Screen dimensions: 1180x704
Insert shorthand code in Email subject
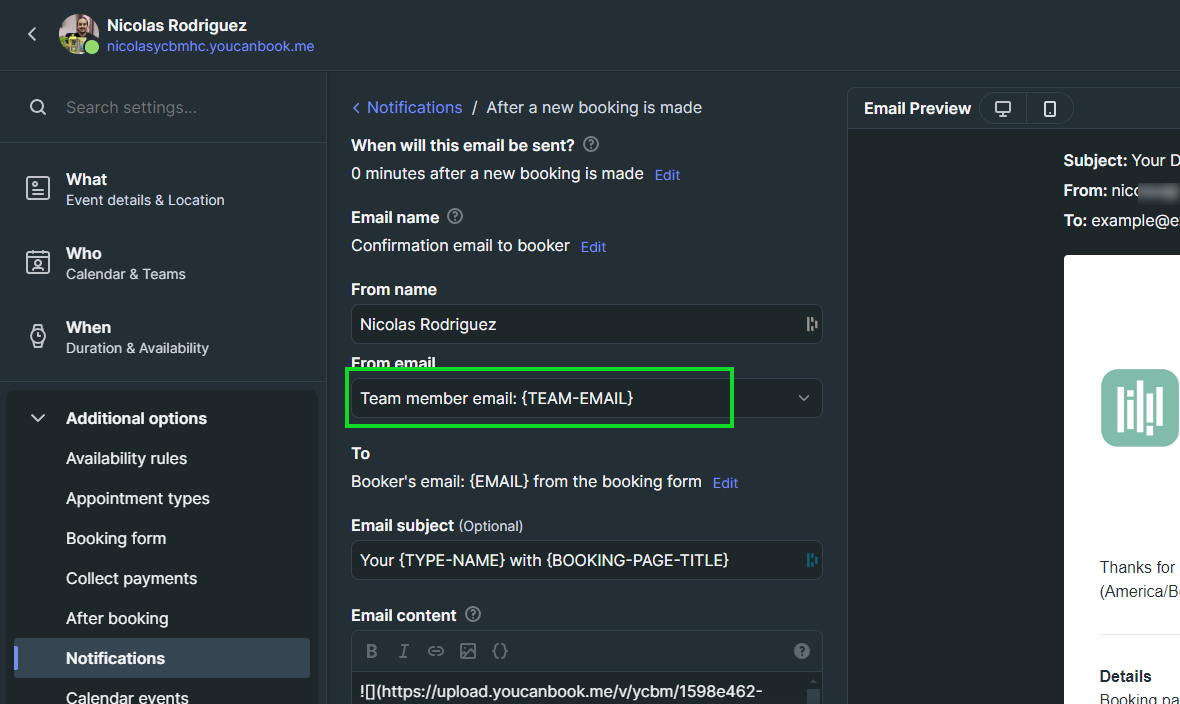(x=811, y=560)
